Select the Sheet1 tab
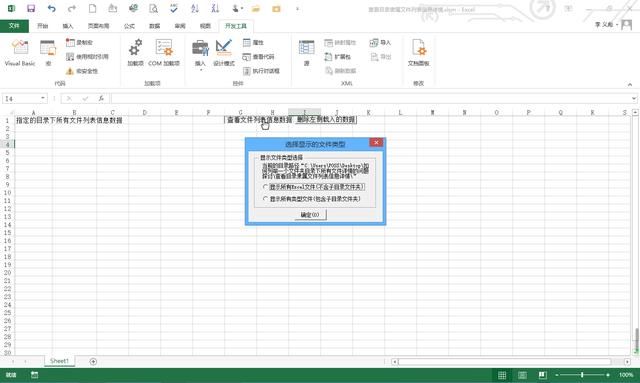This screenshot has width=640, height=383. point(59,361)
